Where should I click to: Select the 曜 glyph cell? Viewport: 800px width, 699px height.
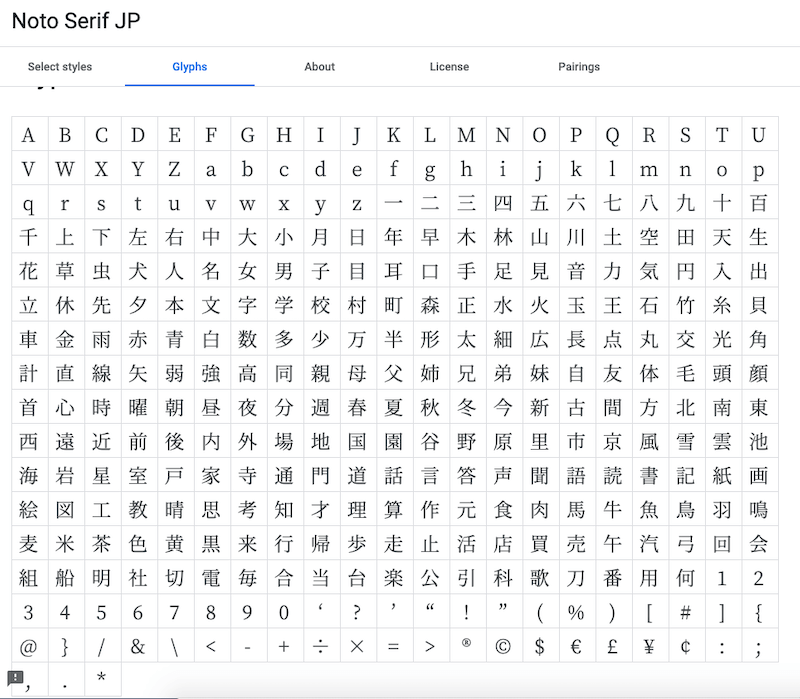pyautogui.click(x=140, y=407)
